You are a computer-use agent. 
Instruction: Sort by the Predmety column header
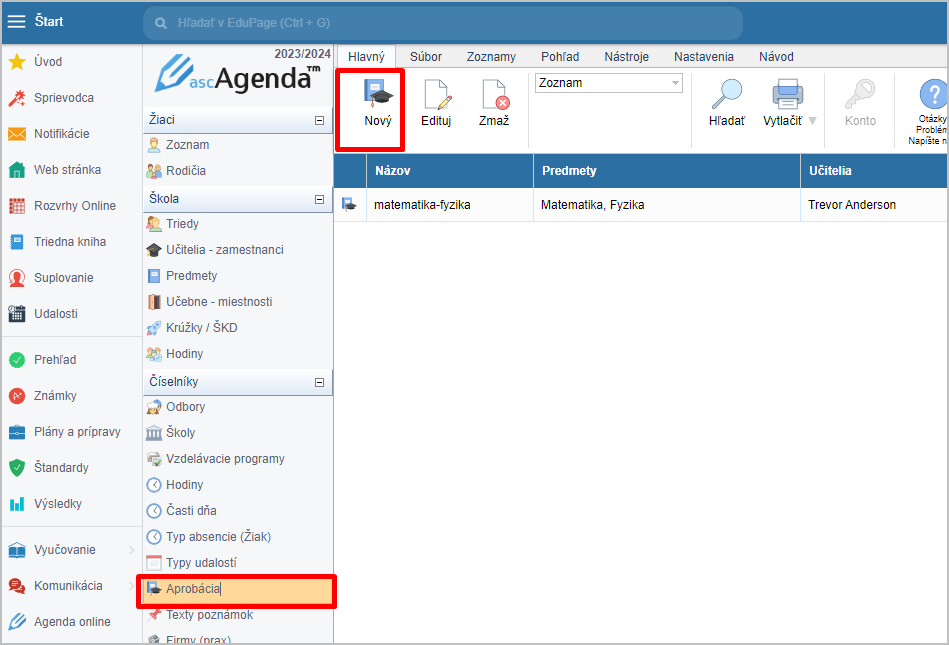[x=666, y=171]
